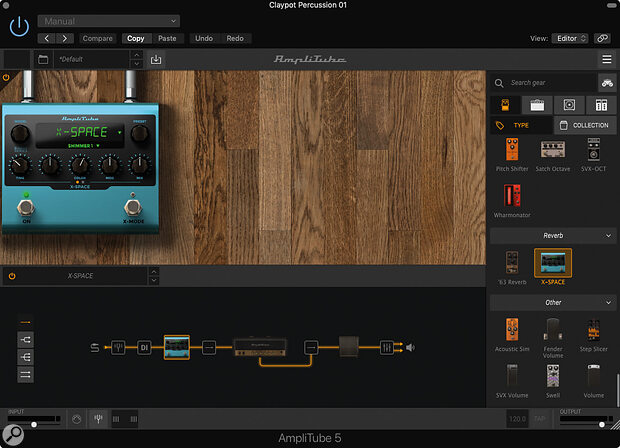Click the Copy button
The width and height of the screenshot is (620, 448).
click(136, 38)
